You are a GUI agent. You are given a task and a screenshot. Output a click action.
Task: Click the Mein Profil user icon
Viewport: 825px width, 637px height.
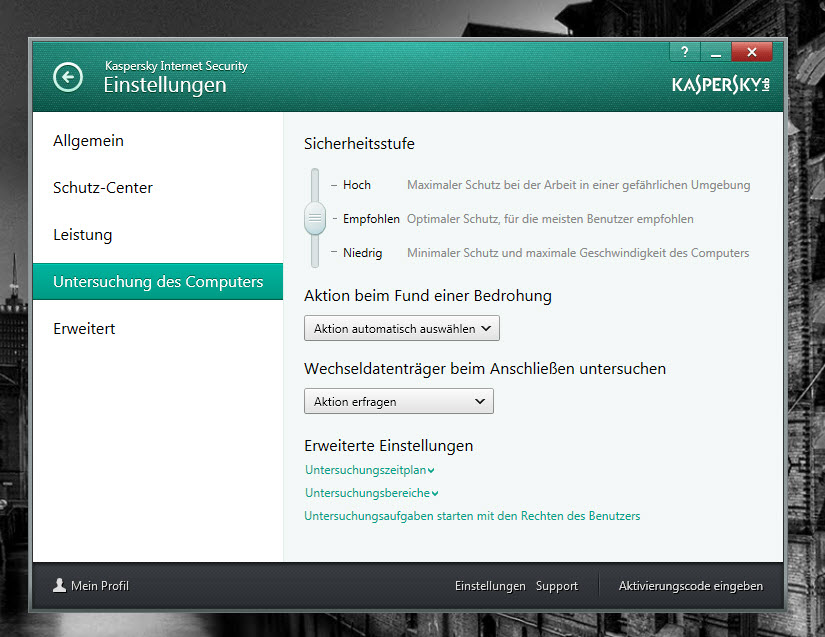[x=59, y=585]
